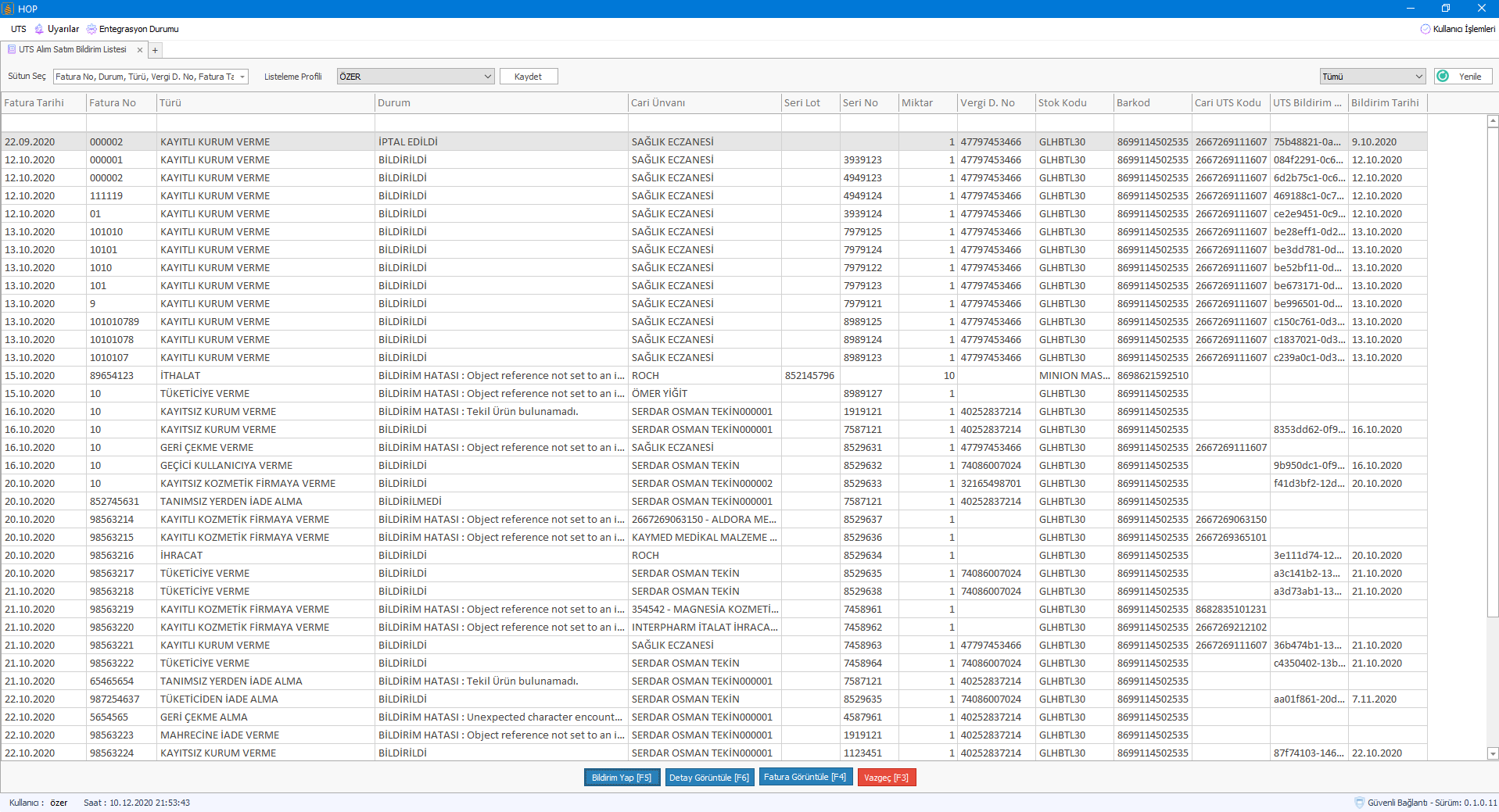Click the Durum filter row field

pos(501,123)
